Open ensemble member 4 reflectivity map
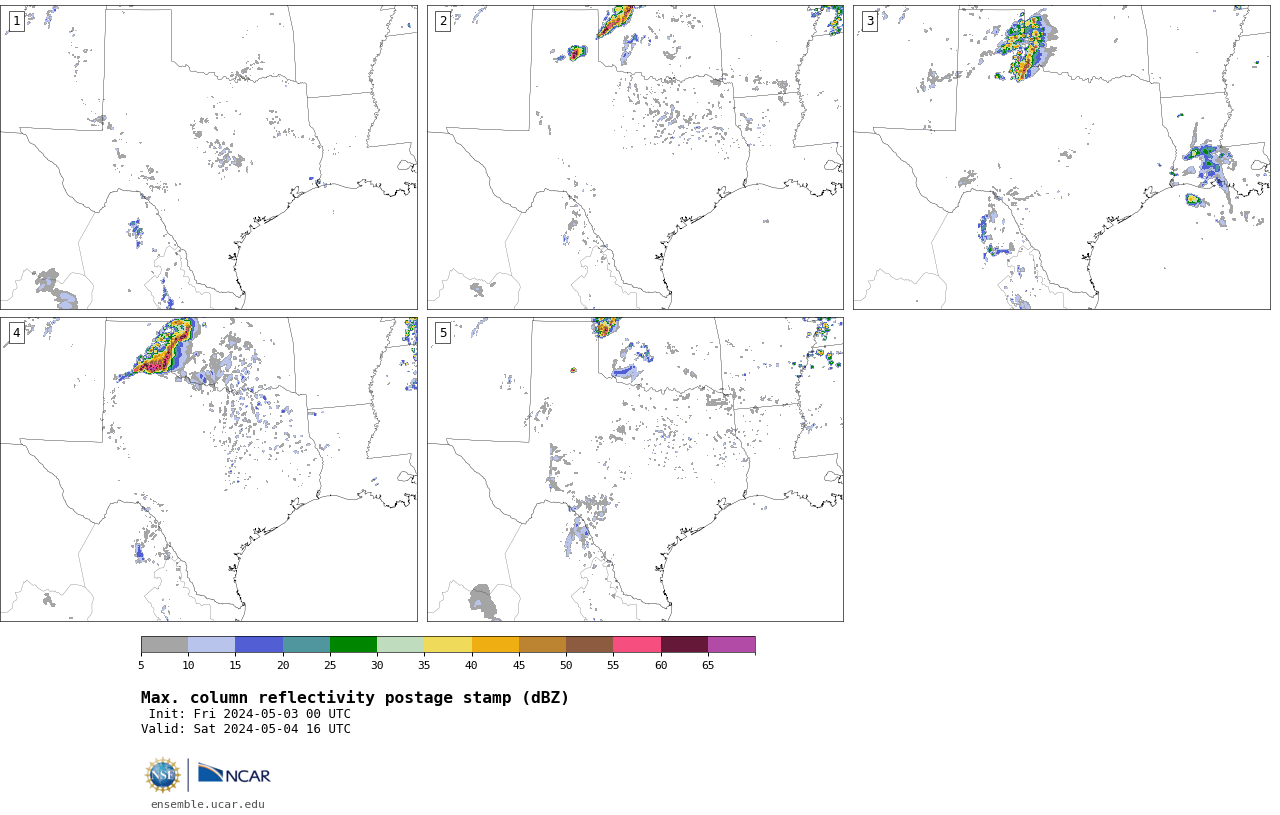The width and height of the screenshot is (1280, 815). pos(209,469)
